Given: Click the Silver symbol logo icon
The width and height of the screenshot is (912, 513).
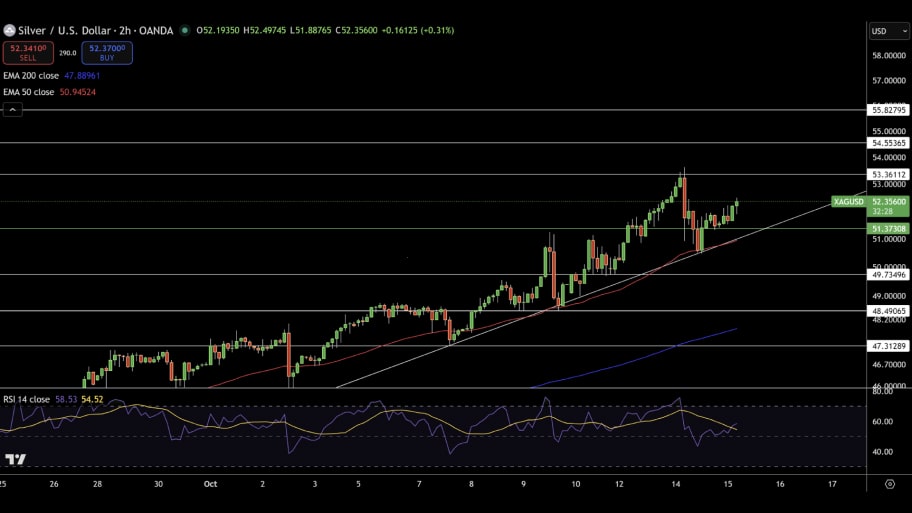Looking at the screenshot, I should click(x=10, y=30).
